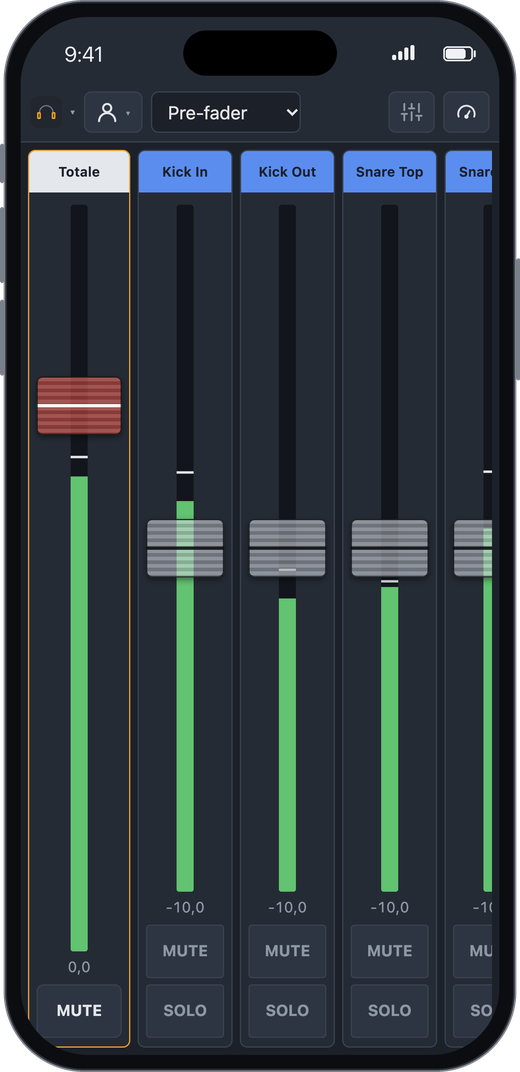Viewport: 520px width, 1072px height.
Task: Solo the Kick Out channel
Action: point(287,1010)
